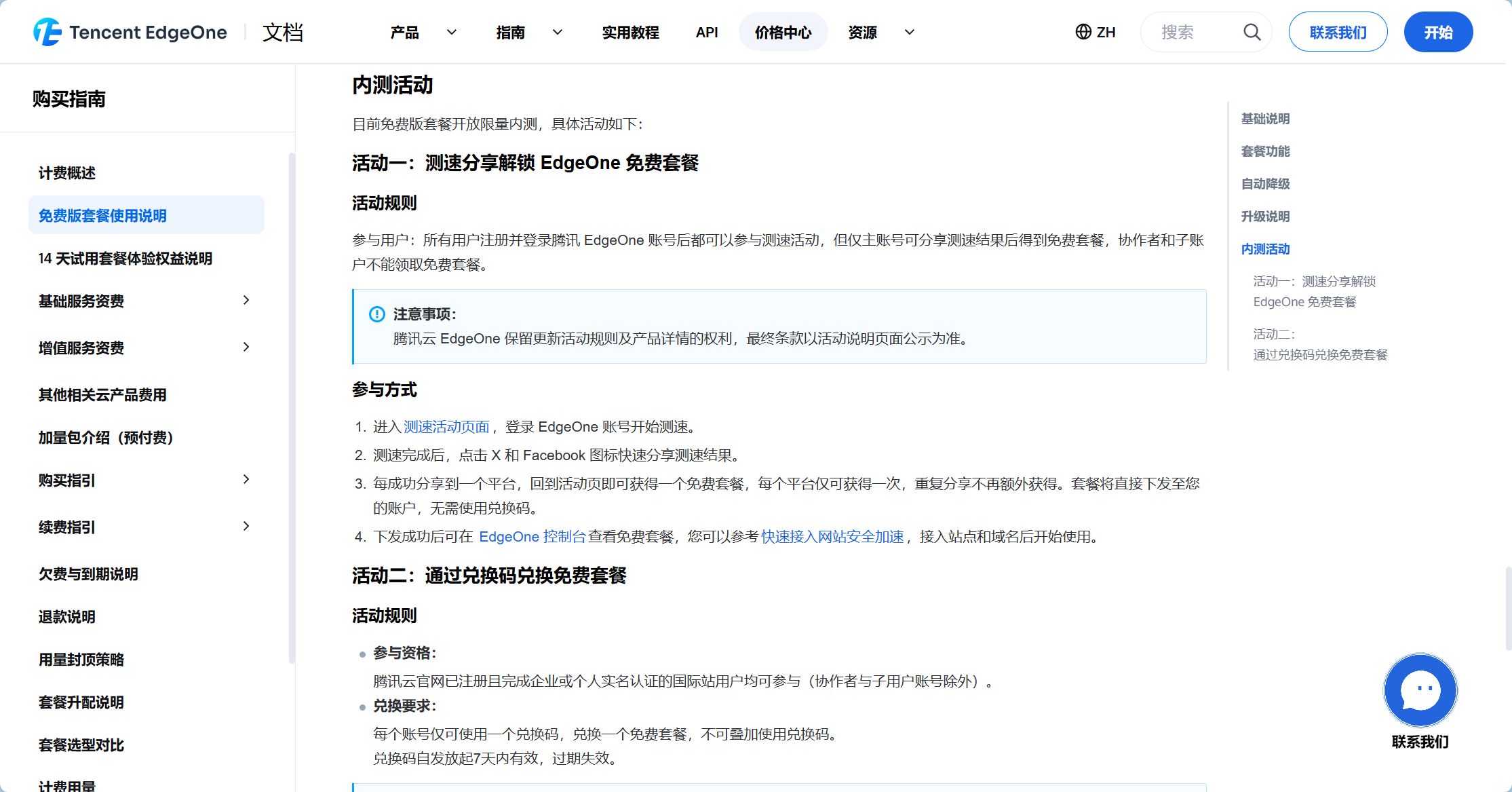
Task: Select the 价格中心 tab
Action: [783, 32]
